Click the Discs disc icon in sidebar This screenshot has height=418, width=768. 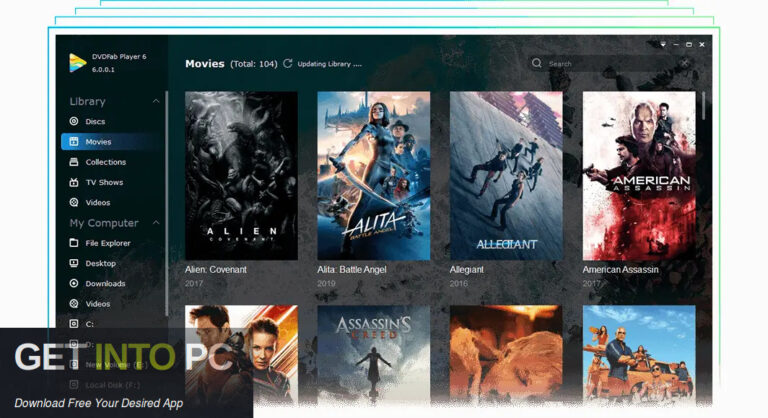[74, 121]
